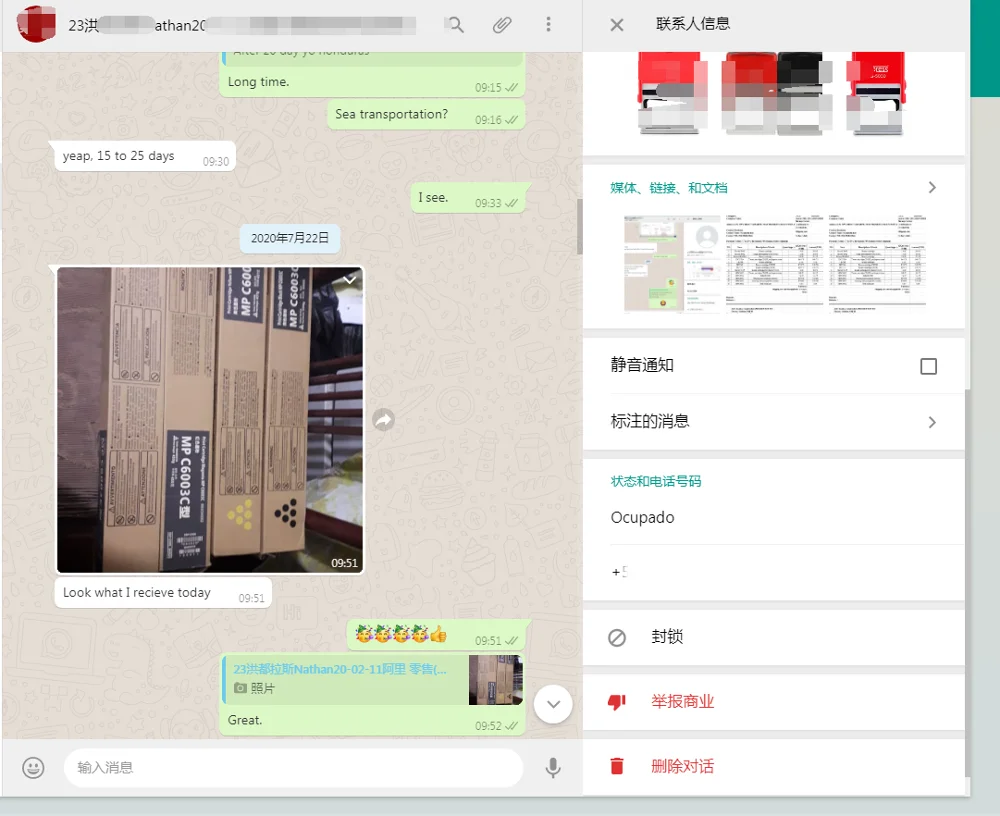Screen dimensions: 1000x816
Task: Open chat search magnifier icon
Action: [455, 25]
